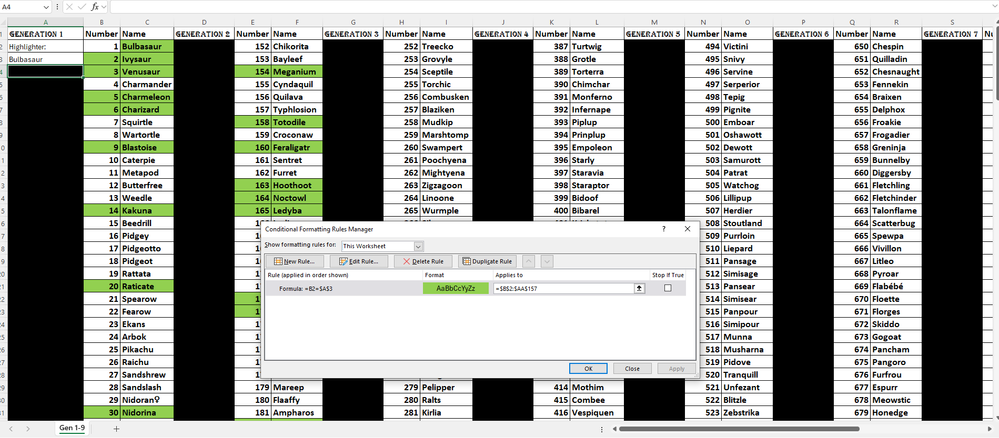Duplicate the selected rule
The width and height of the screenshot is (999, 438).
pos(486,261)
